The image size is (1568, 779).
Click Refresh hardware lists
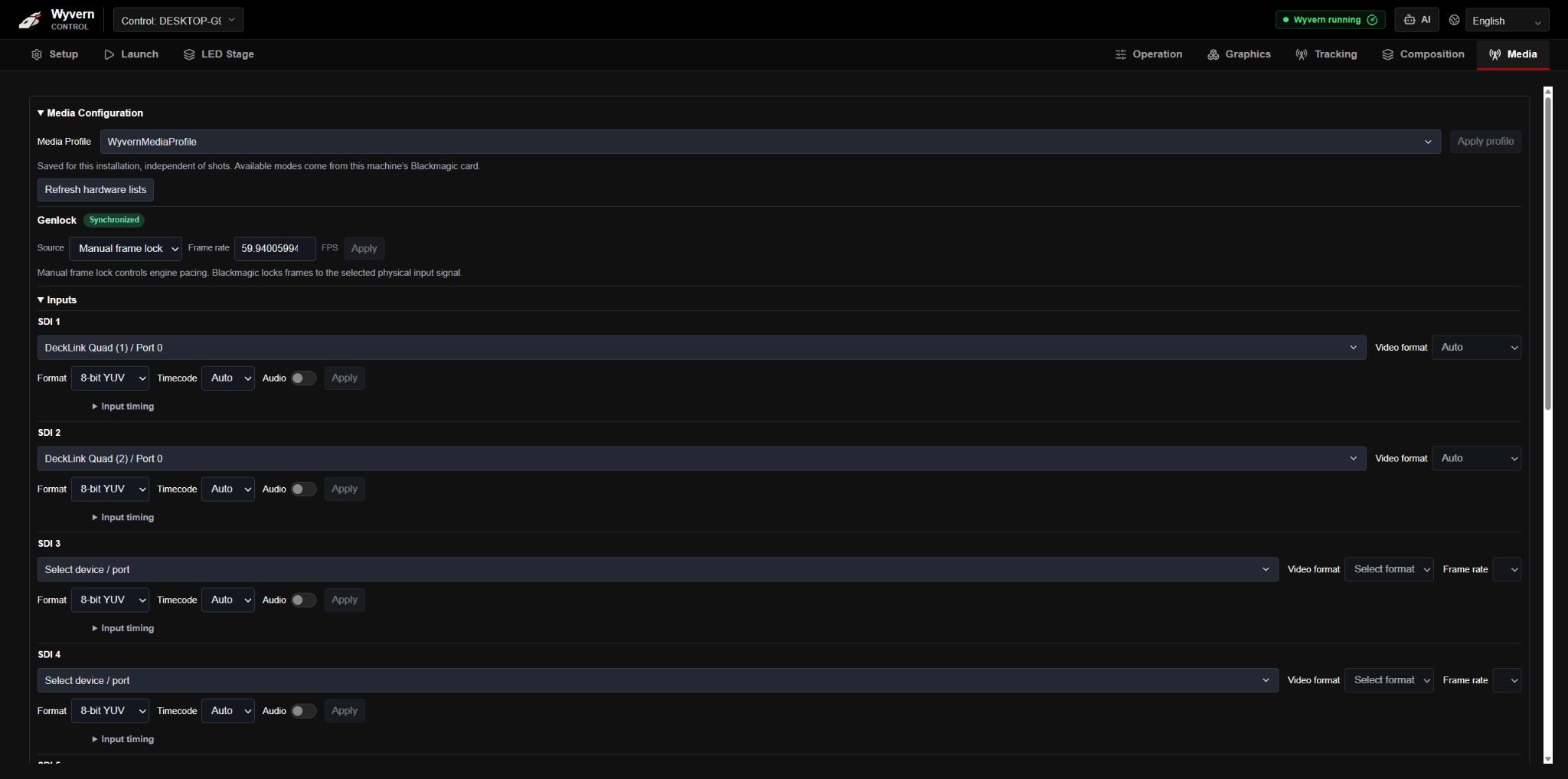click(96, 190)
